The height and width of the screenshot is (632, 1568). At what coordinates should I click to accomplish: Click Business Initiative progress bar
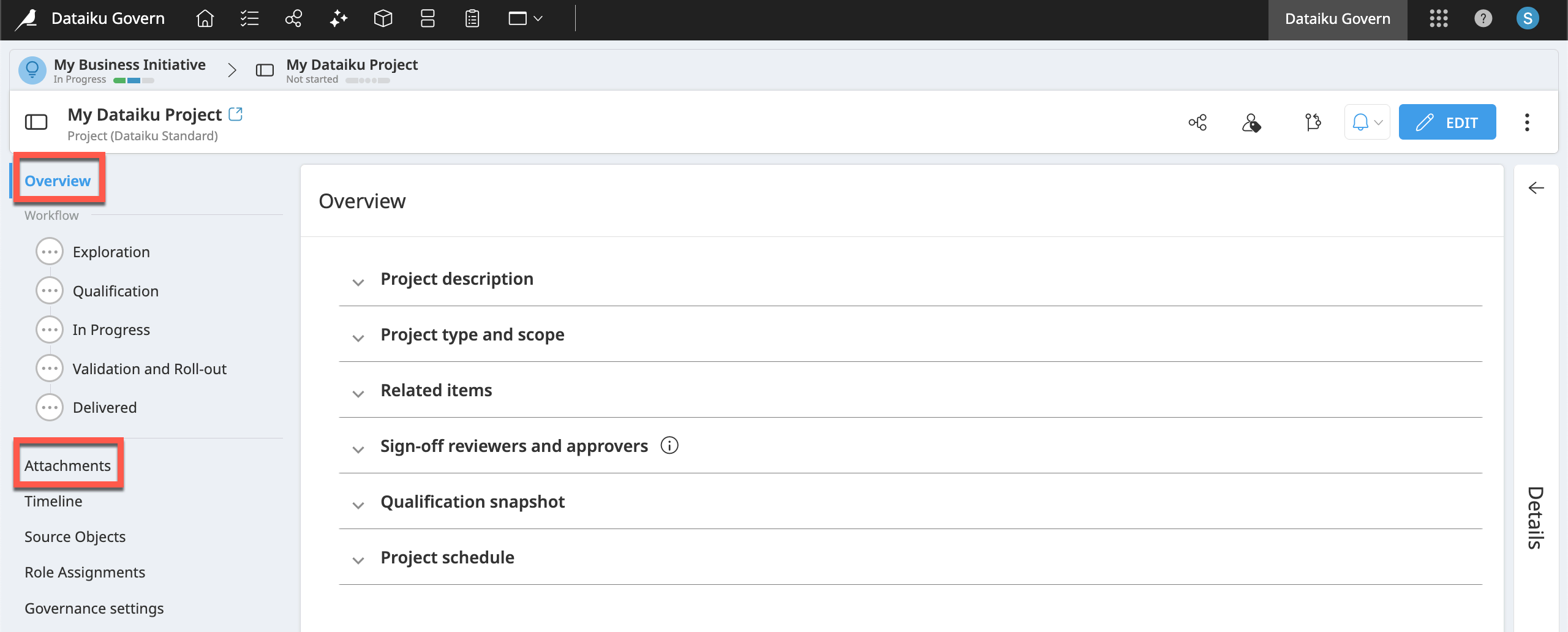pyautogui.click(x=134, y=80)
